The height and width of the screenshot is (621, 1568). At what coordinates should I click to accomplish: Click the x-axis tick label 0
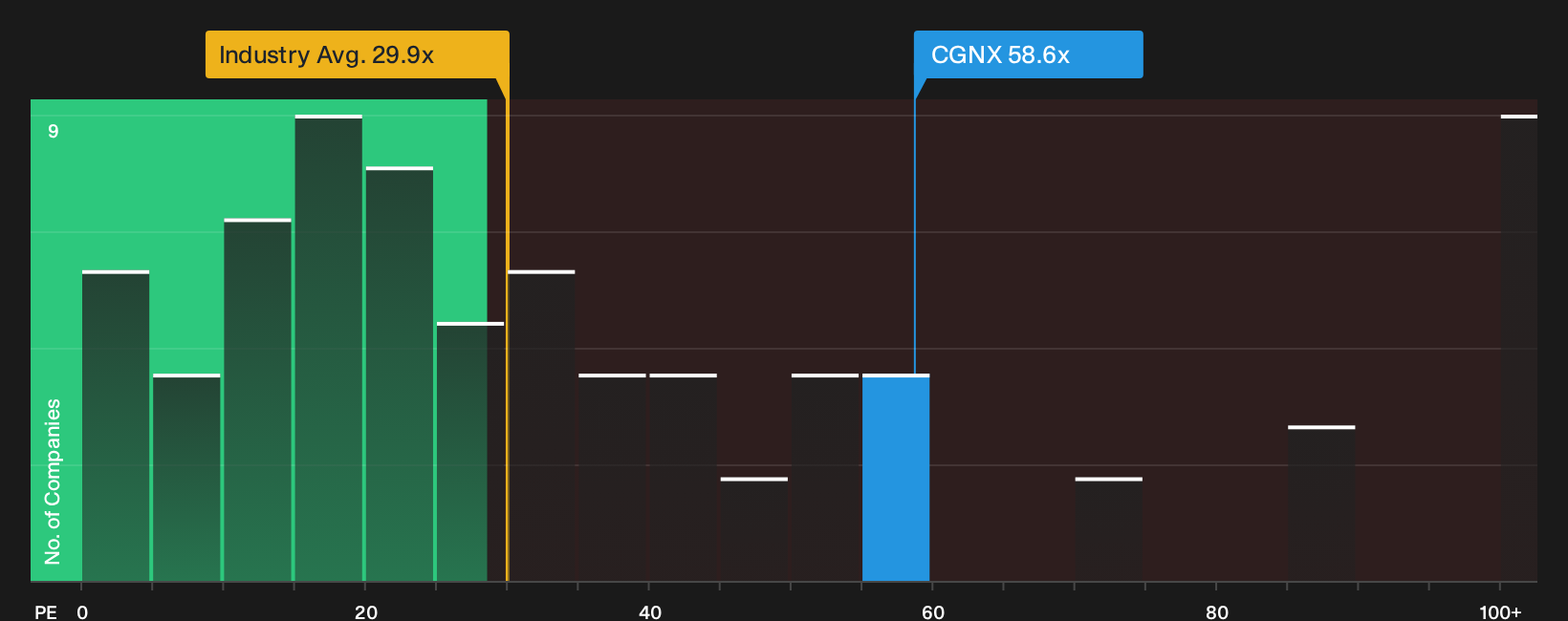point(82,611)
